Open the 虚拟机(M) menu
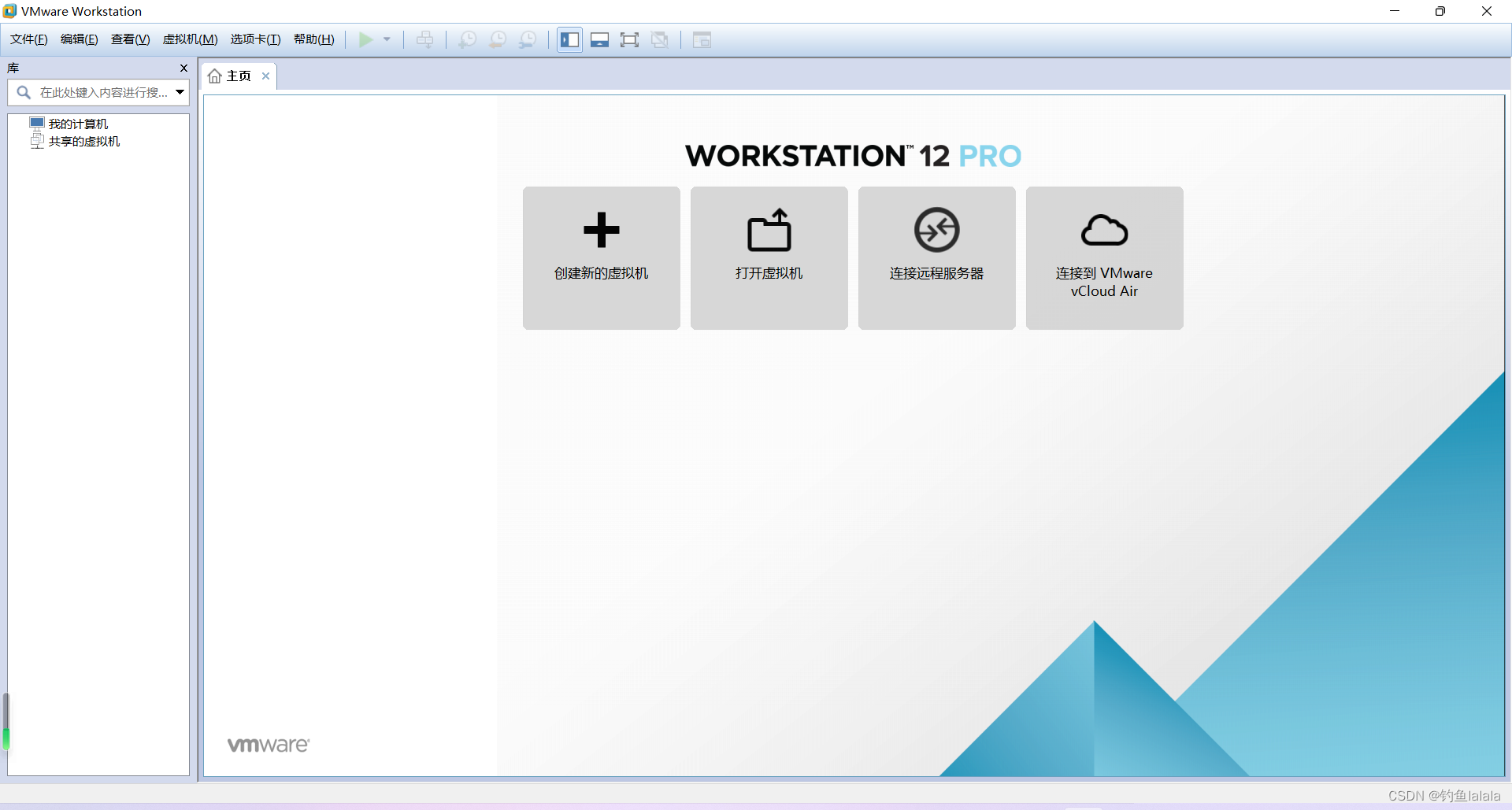The height and width of the screenshot is (810, 1512). tap(191, 39)
